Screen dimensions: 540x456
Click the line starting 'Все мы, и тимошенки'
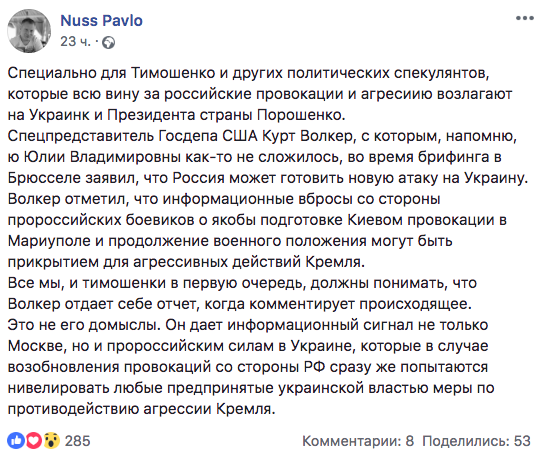242,283
